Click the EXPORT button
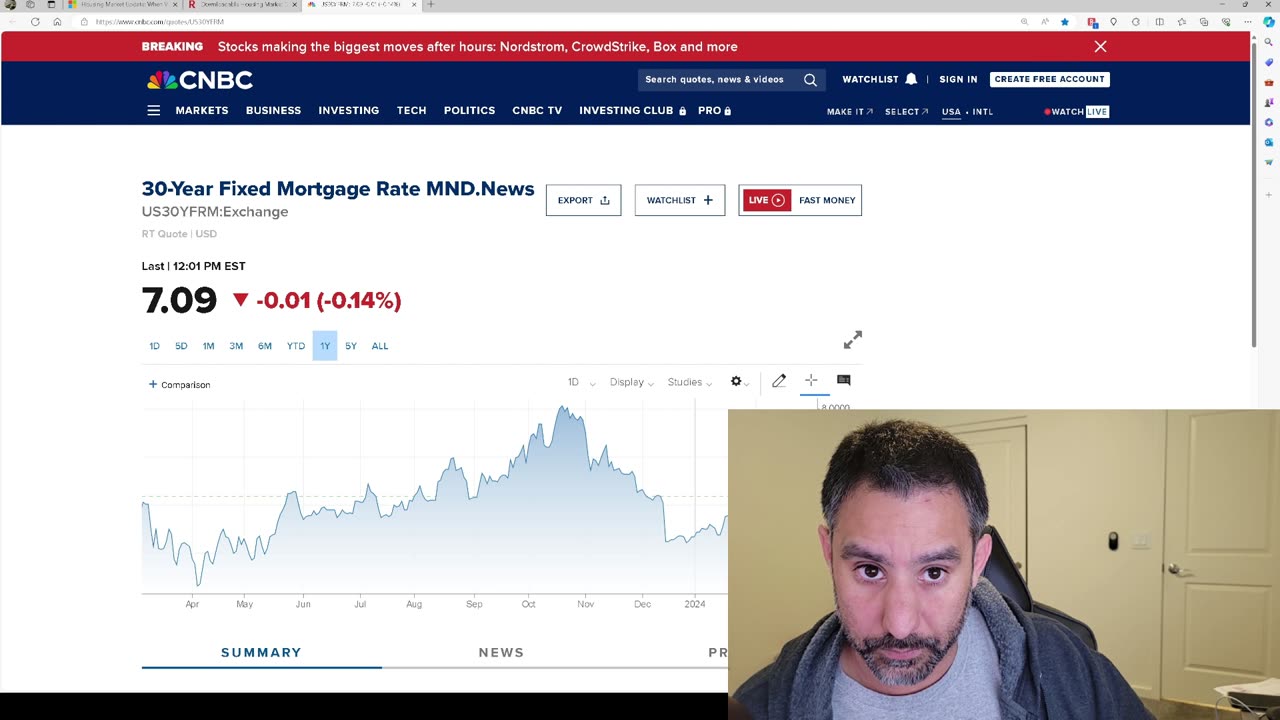1280x720 pixels. [583, 200]
